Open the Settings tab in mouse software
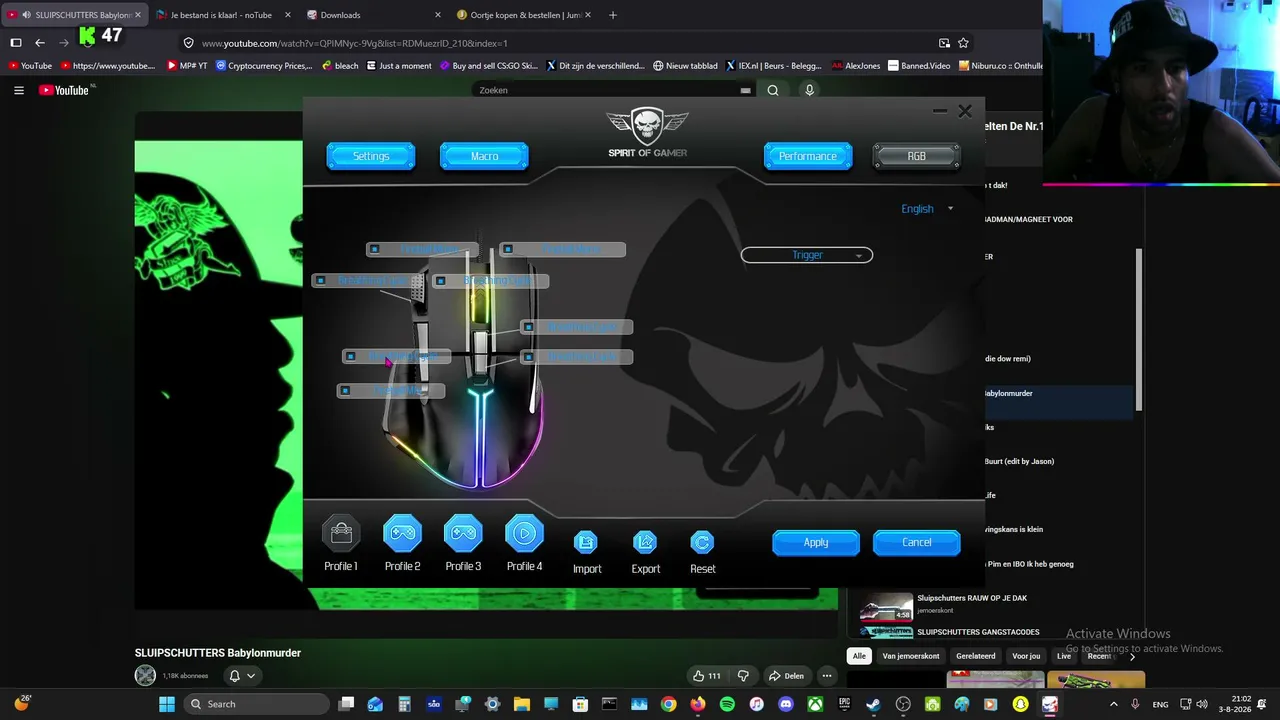Viewport: 1280px width, 720px height. click(371, 156)
